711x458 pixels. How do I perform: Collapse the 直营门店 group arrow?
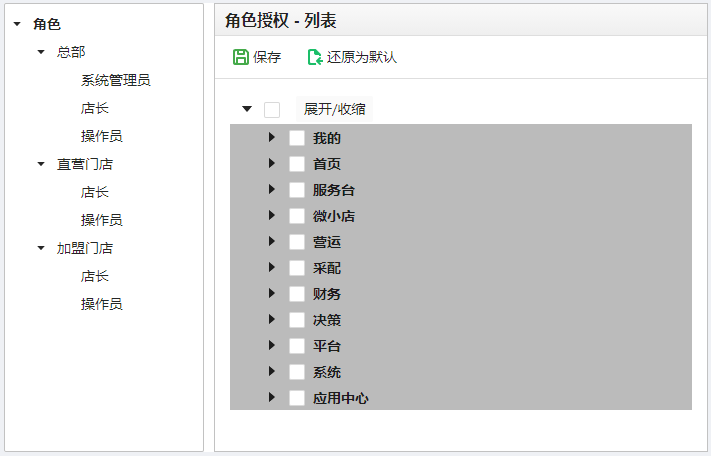coord(41,164)
